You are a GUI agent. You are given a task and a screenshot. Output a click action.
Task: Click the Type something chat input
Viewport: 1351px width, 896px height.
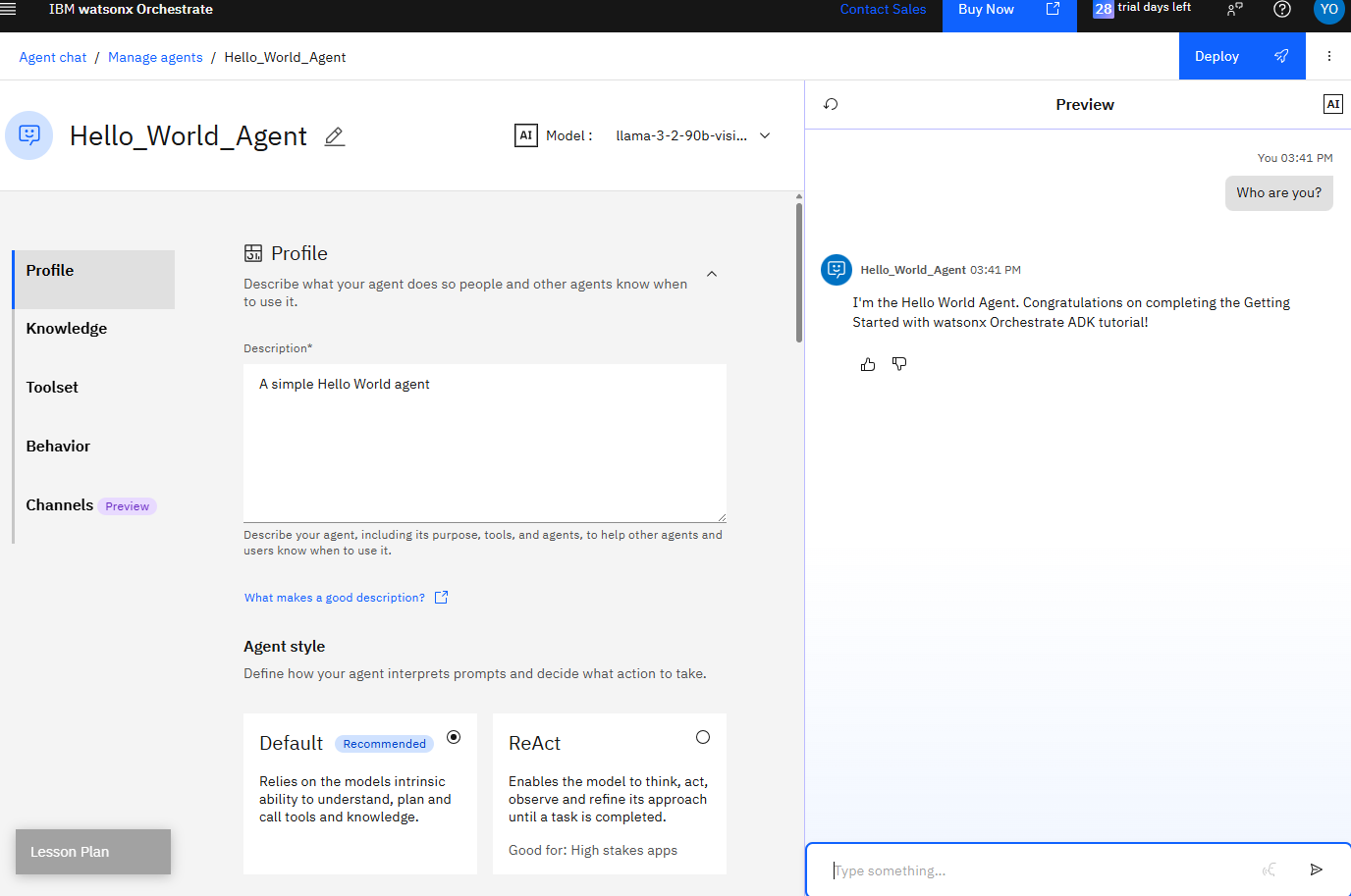click(1041, 870)
